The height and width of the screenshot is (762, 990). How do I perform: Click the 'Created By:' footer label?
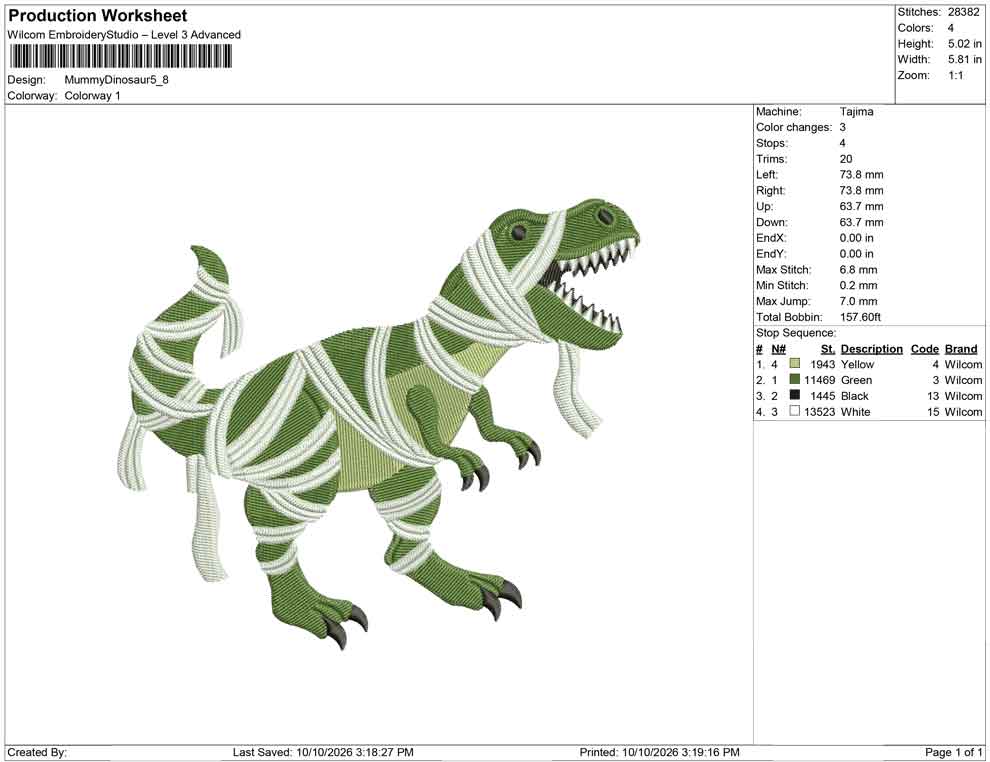[x=37, y=752]
